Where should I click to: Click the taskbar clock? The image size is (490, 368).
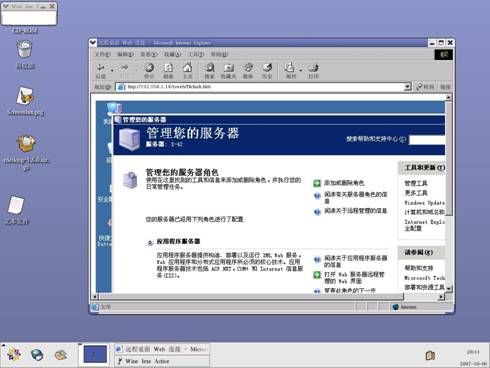pos(473,352)
